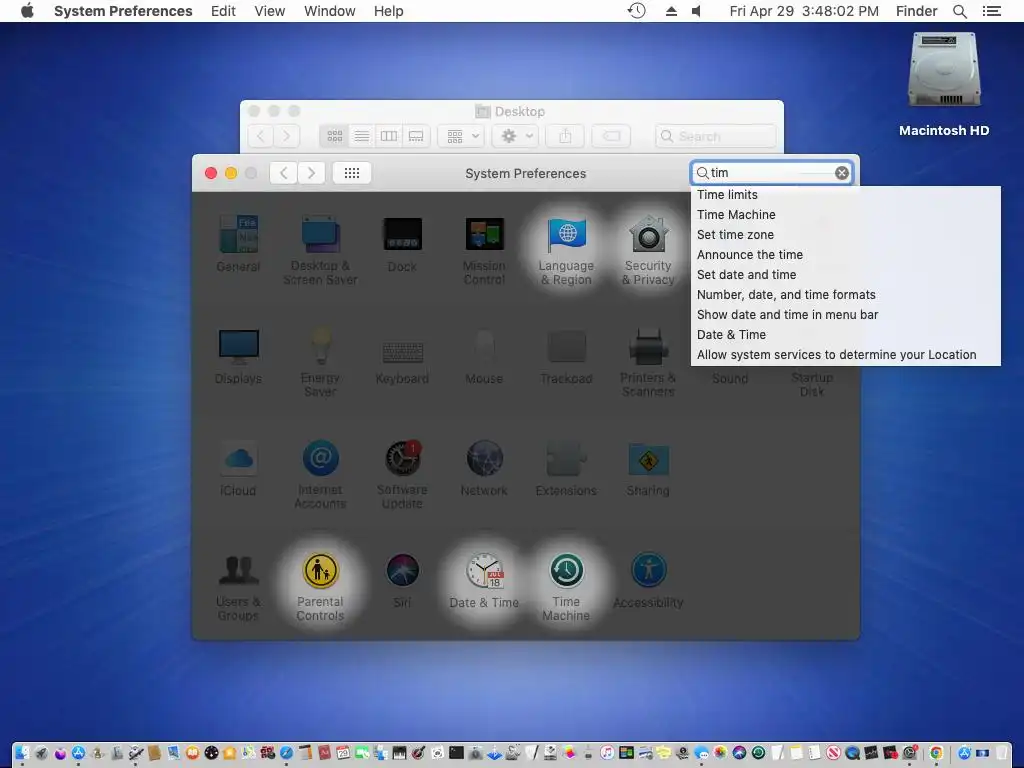Image resolution: width=1024 pixels, height=768 pixels.
Task: Open the Displays preference pane
Action: coord(238,356)
